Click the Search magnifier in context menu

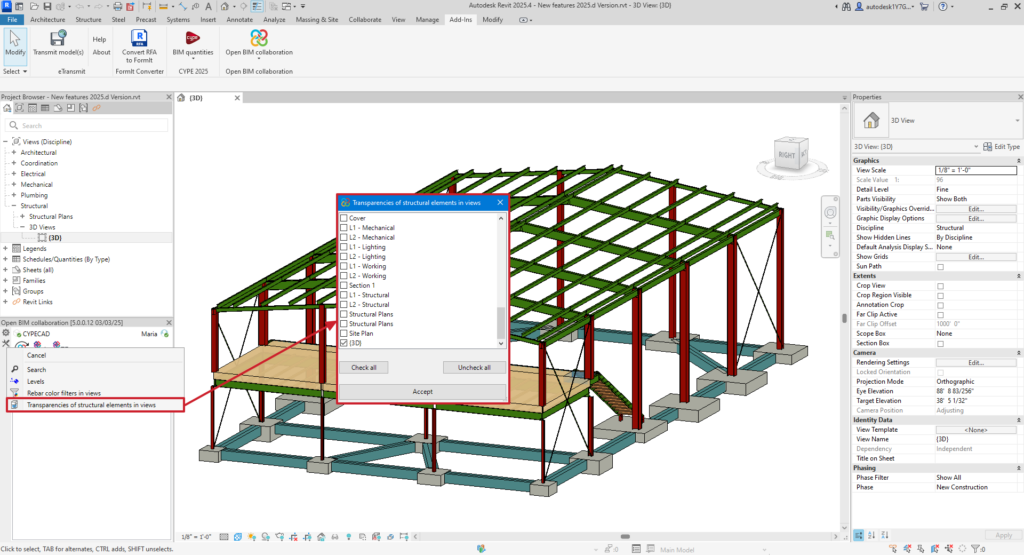pyautogui.click(x=14, y=369)
